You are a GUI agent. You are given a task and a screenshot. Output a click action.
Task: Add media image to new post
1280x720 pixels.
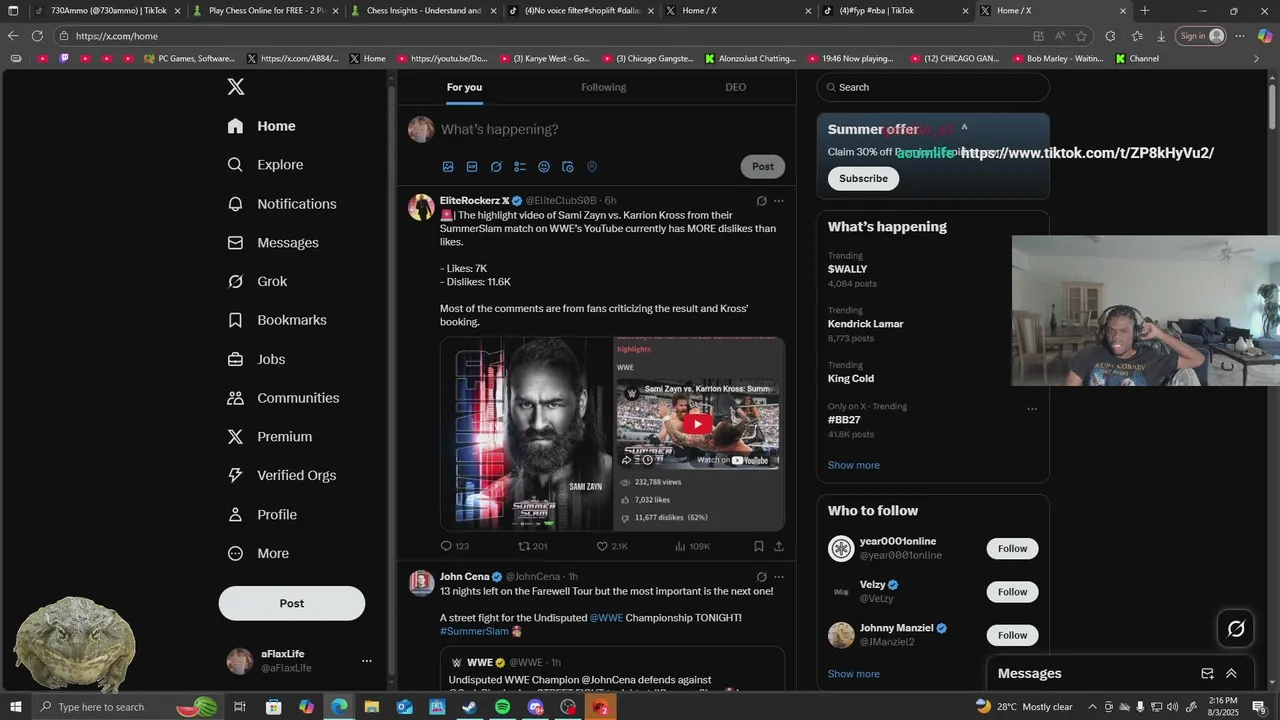448,167
